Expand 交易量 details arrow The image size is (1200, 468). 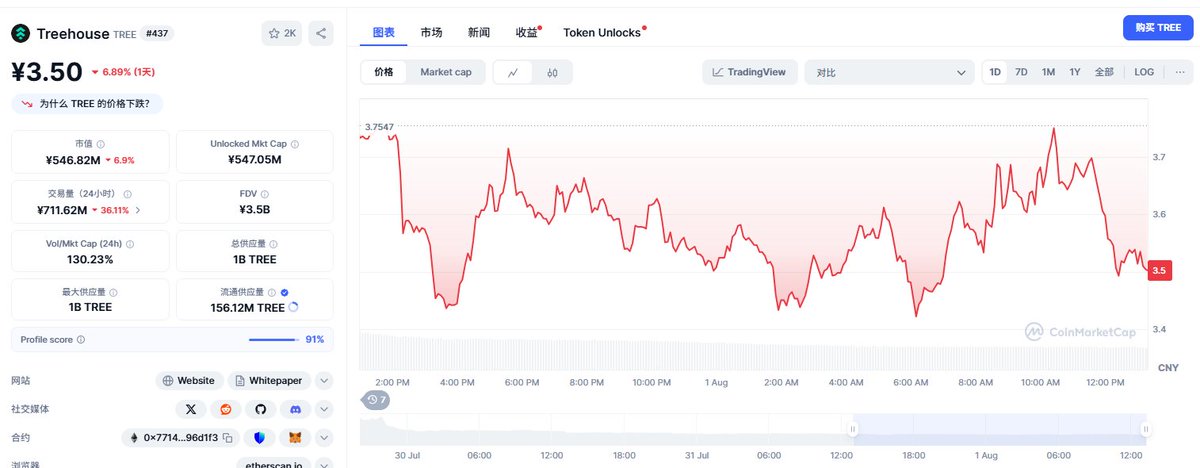(138, 210)
